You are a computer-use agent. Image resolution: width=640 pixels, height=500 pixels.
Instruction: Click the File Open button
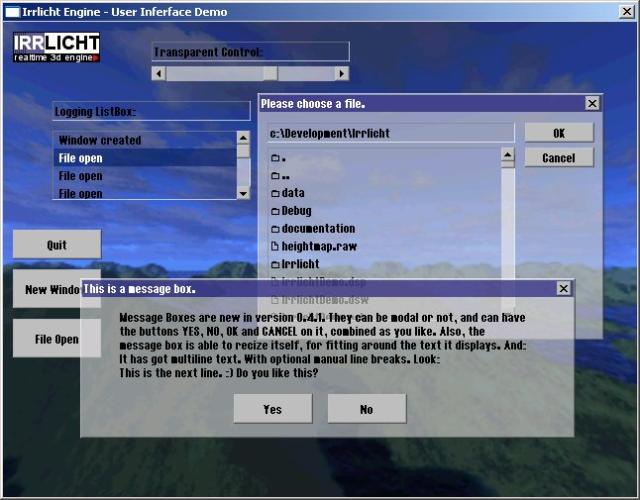pyautogui.click(x=47, y=338)
